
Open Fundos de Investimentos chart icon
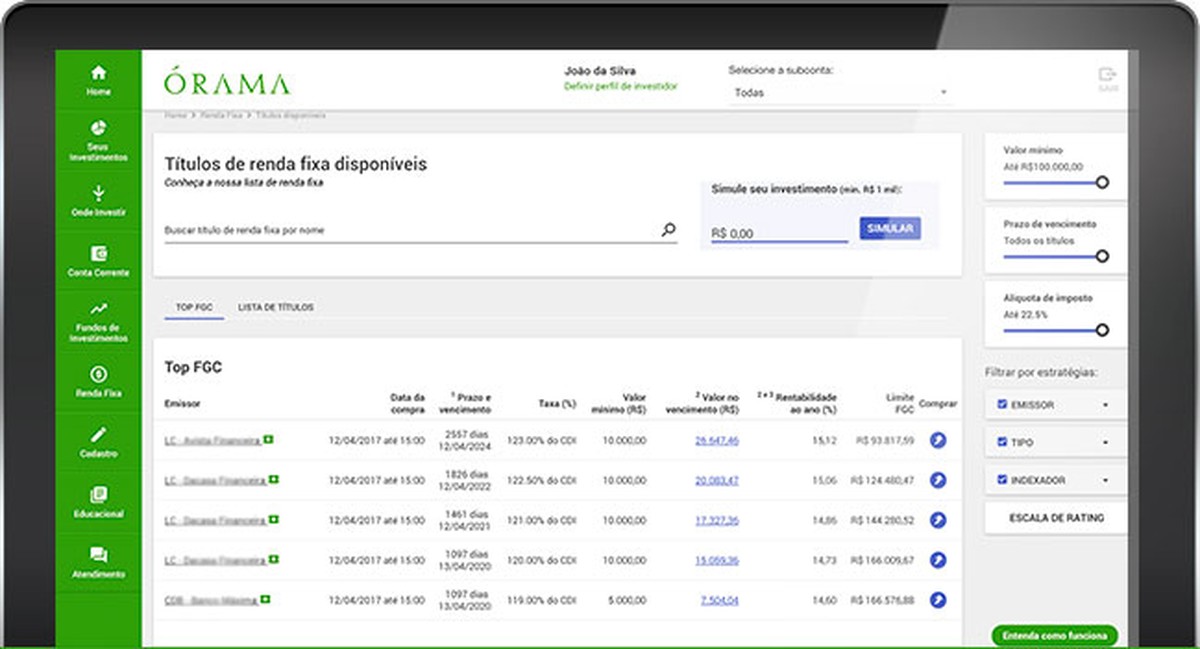98,310
